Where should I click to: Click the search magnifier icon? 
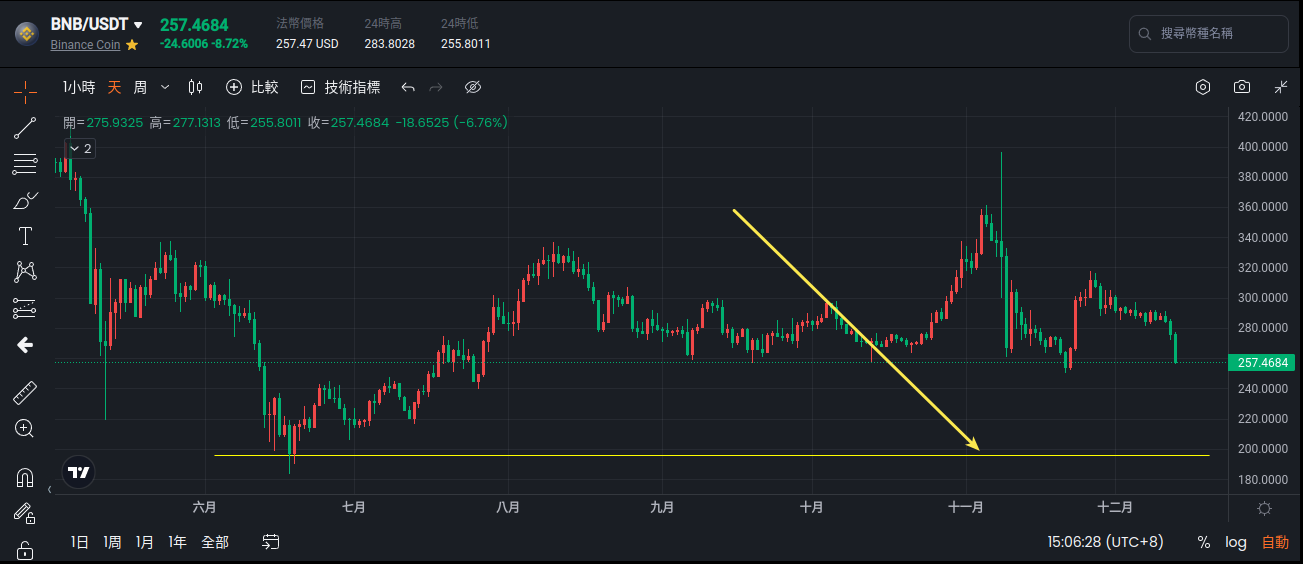click(1145, 34)
